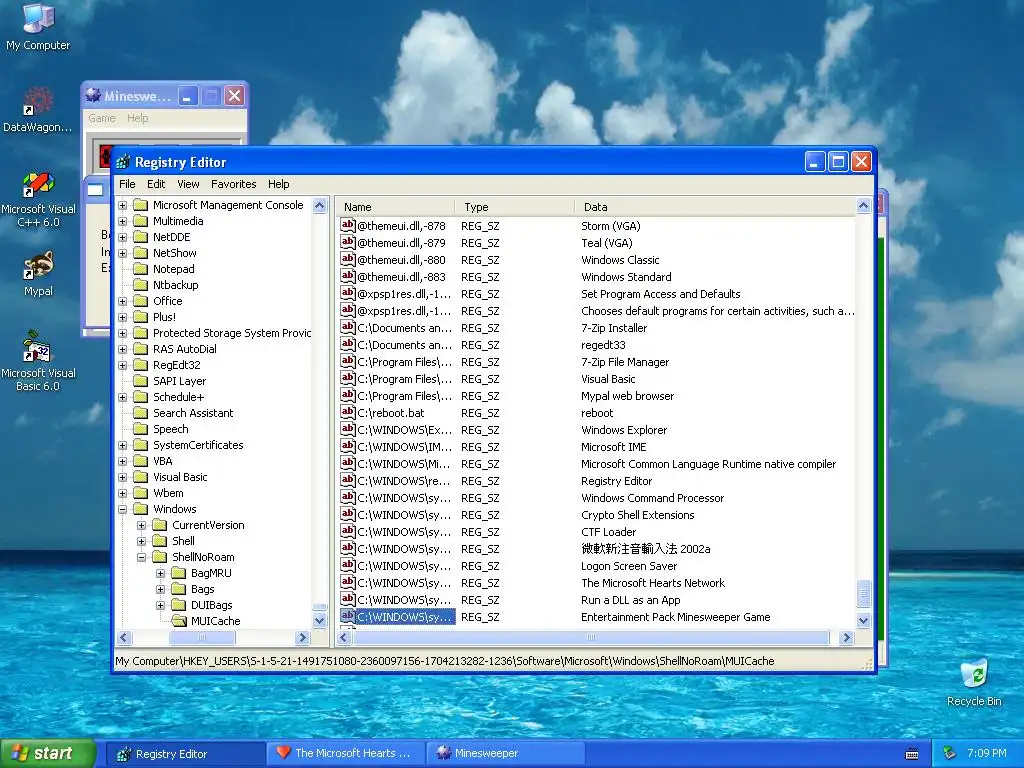Open the File menu in Registry Editor
The width and height of the screenshot is (1024, 768).
[x=127, y=184]
